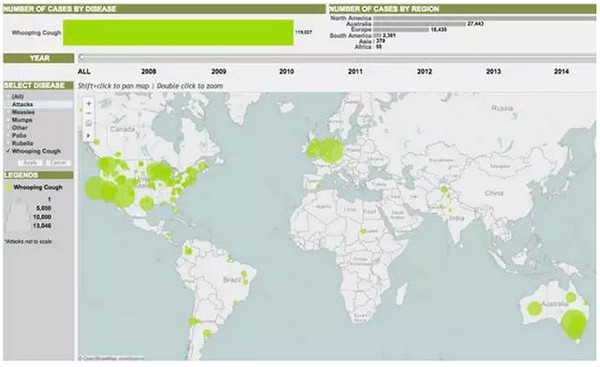
Task: Click the 10,000 legend size value
Action: tap(42, 217)
